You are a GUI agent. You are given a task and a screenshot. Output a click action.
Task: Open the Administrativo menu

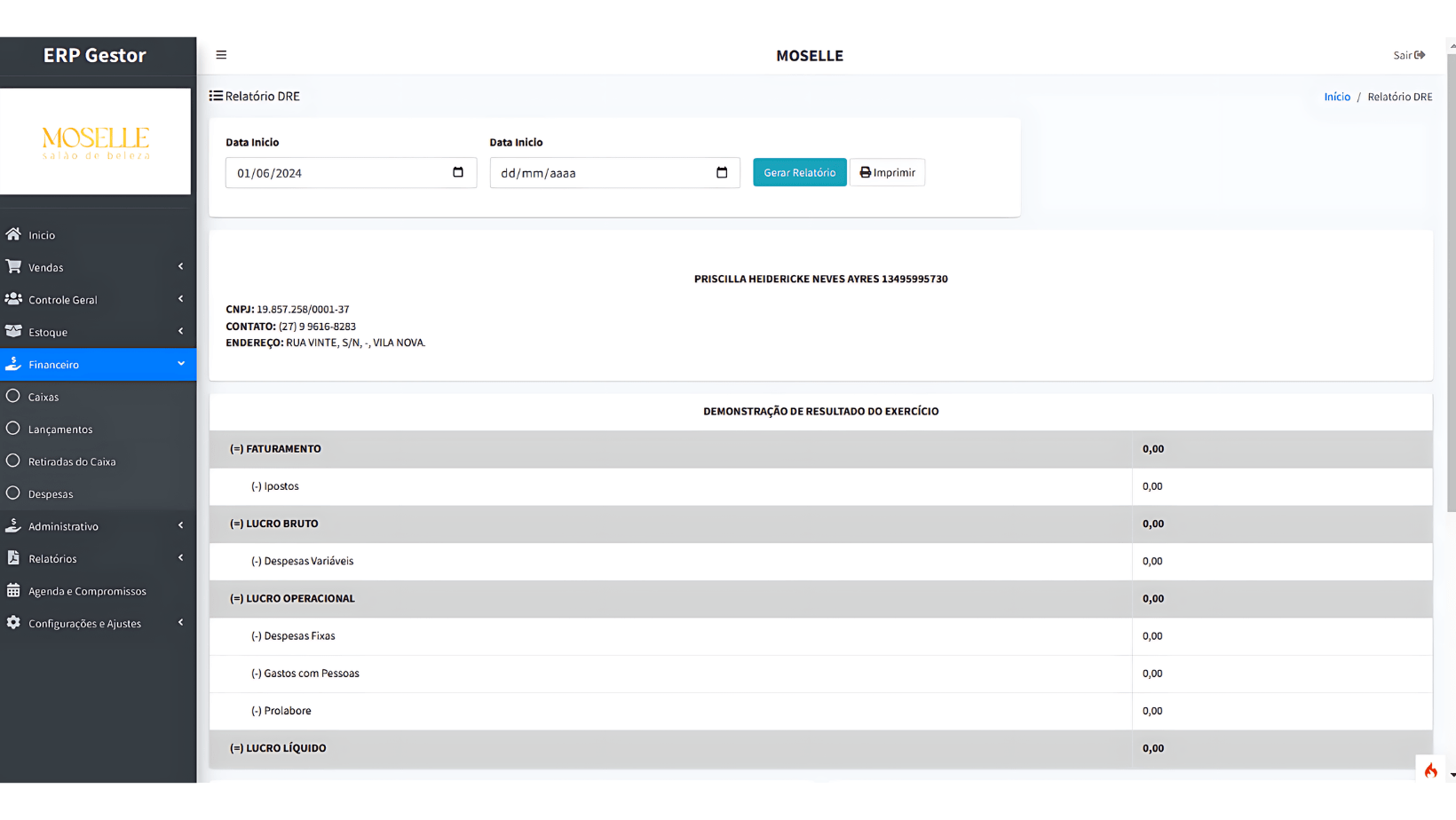(63, 526)
